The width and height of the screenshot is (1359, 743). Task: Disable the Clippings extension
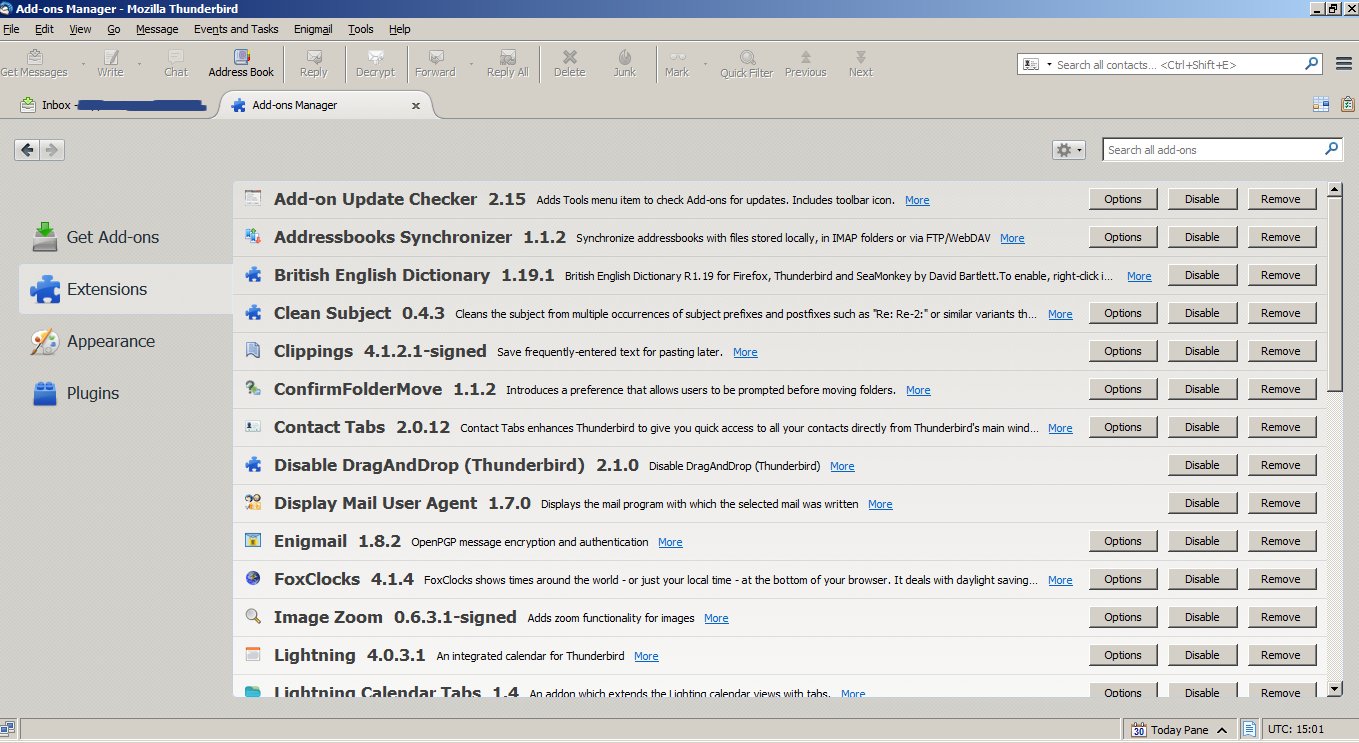click(1202, 351)
